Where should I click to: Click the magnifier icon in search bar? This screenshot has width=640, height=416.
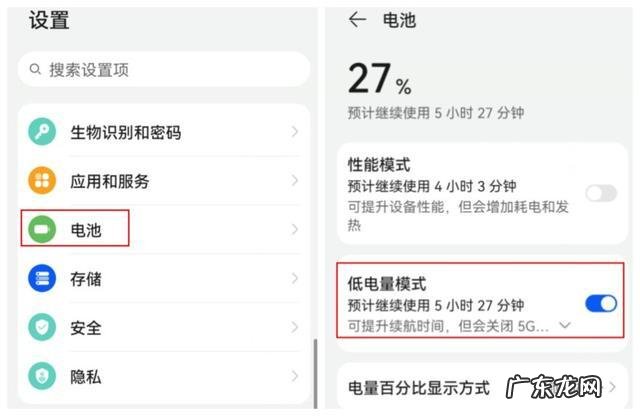(x=36, y=70)
